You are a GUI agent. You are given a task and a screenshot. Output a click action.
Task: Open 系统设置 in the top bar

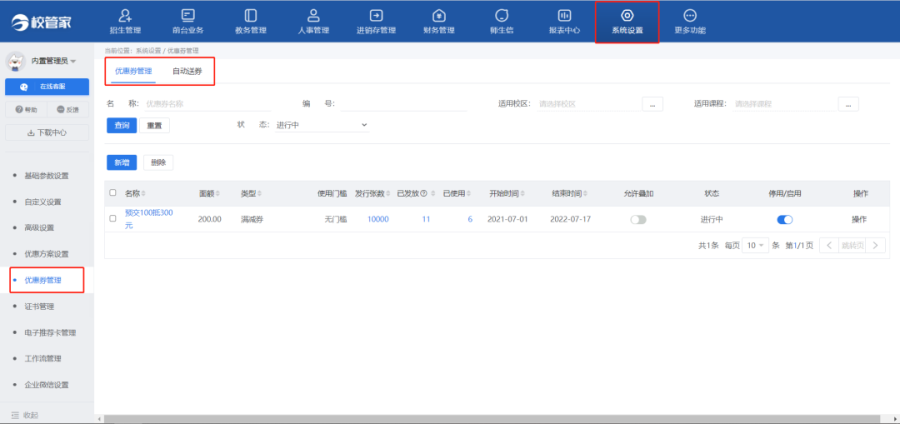coord(627,21)
